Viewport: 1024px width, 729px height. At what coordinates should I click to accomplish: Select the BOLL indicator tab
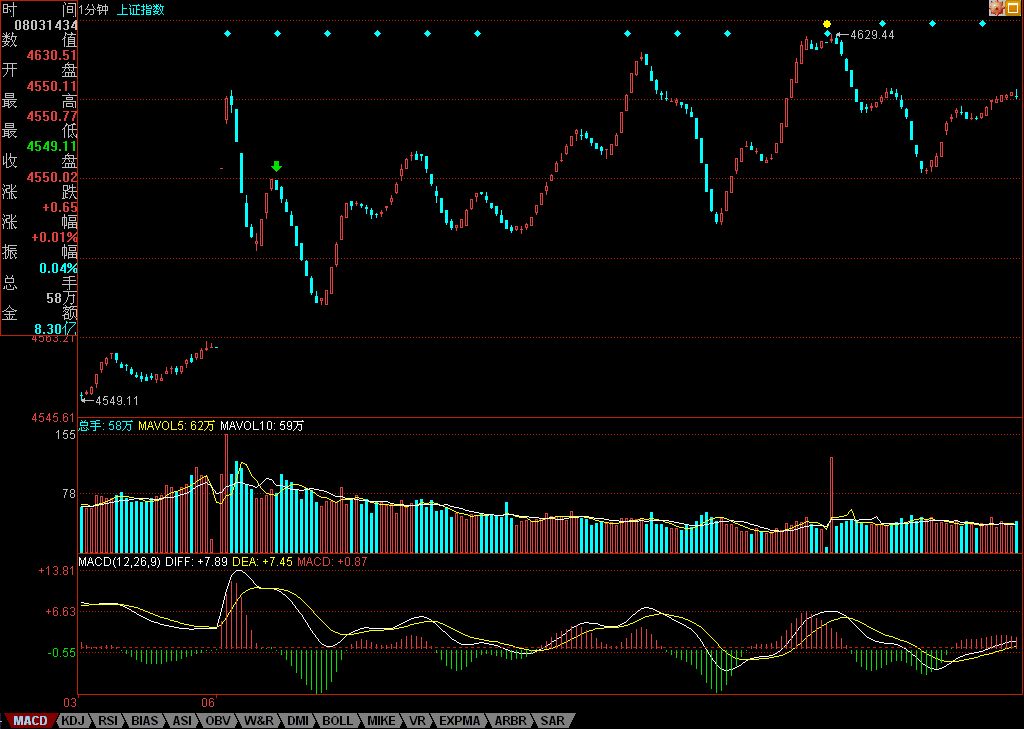click(x=338, y=720)
